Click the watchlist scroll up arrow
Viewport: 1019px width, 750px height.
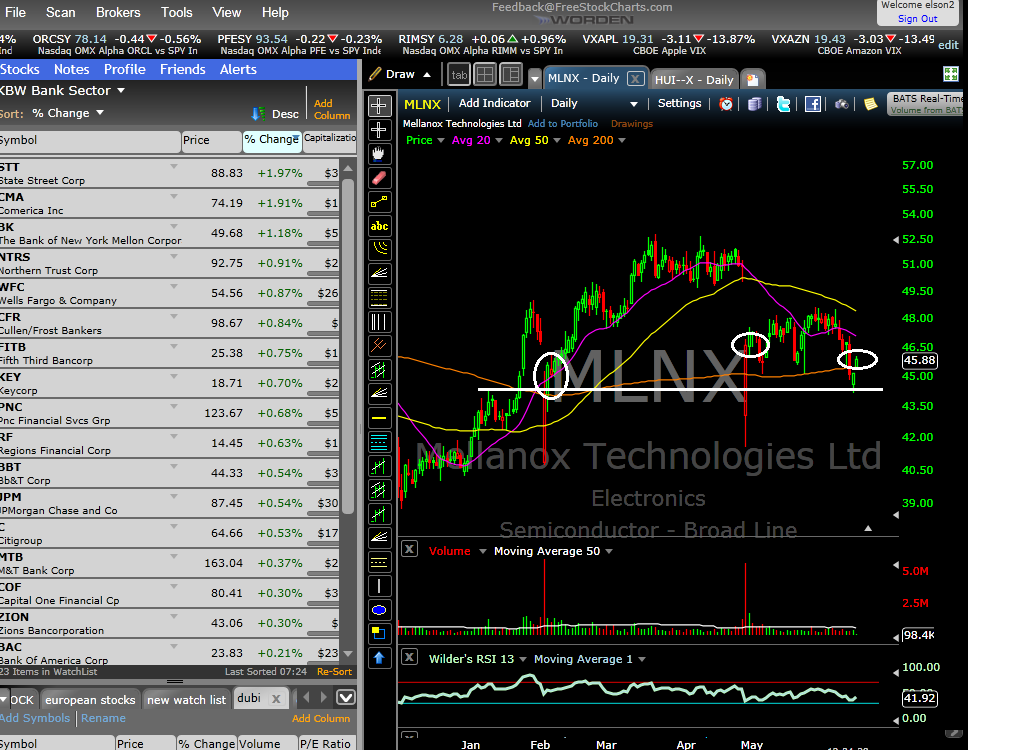click(x=348, y=168)
